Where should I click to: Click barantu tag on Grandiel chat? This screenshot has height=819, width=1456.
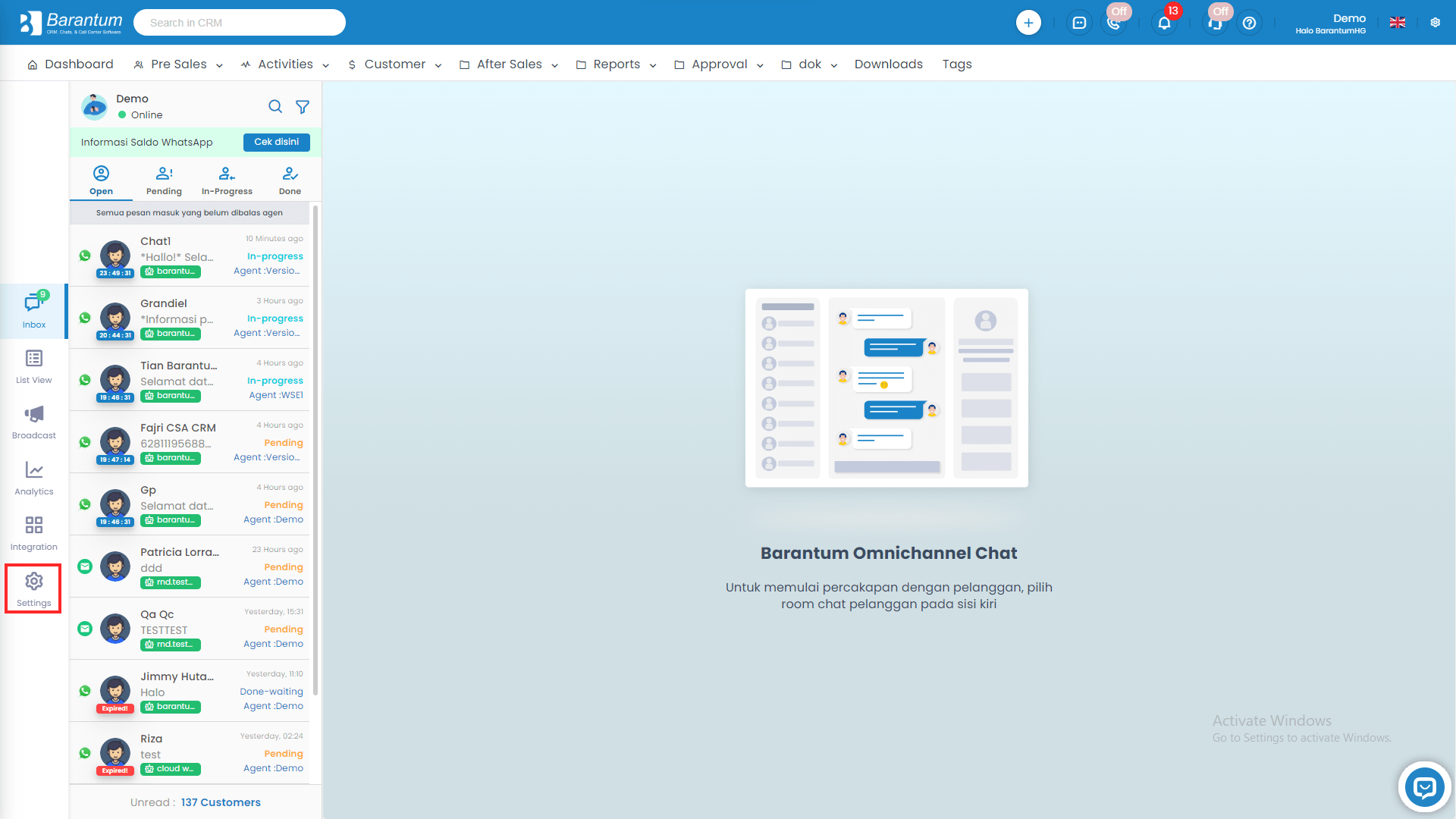coord(171,334)
